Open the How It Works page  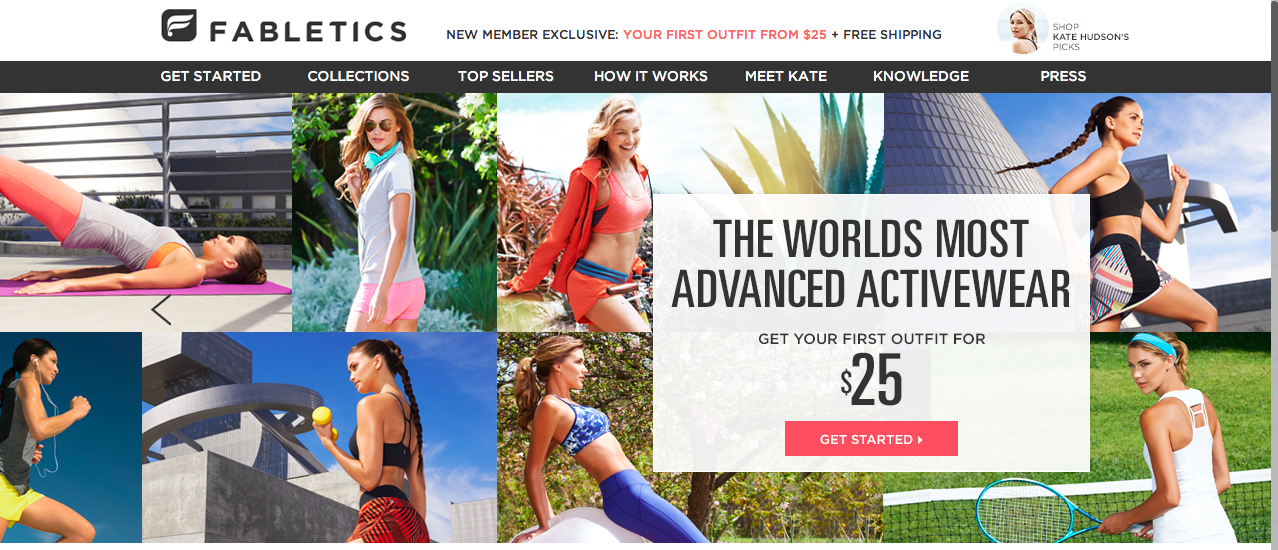[651, 76]
